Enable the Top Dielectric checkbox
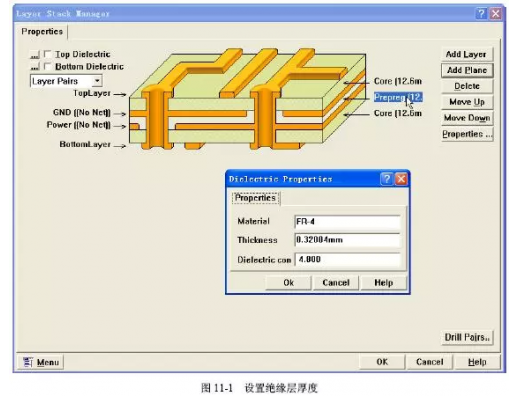 tap(48, 54)
